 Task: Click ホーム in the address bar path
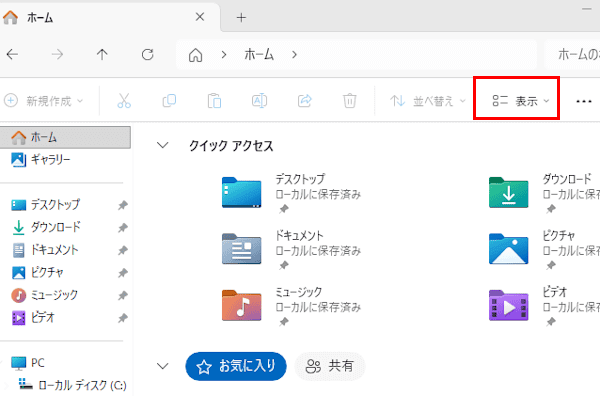click(x=259, y=55)
